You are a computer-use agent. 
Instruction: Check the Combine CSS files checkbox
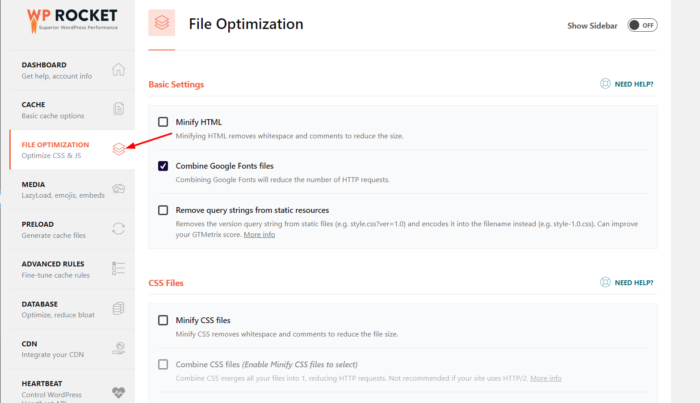click(x=163, y=365)
